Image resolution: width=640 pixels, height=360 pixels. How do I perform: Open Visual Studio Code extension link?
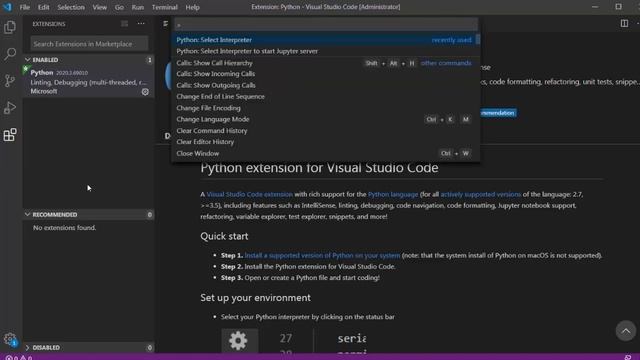(249, 194)
